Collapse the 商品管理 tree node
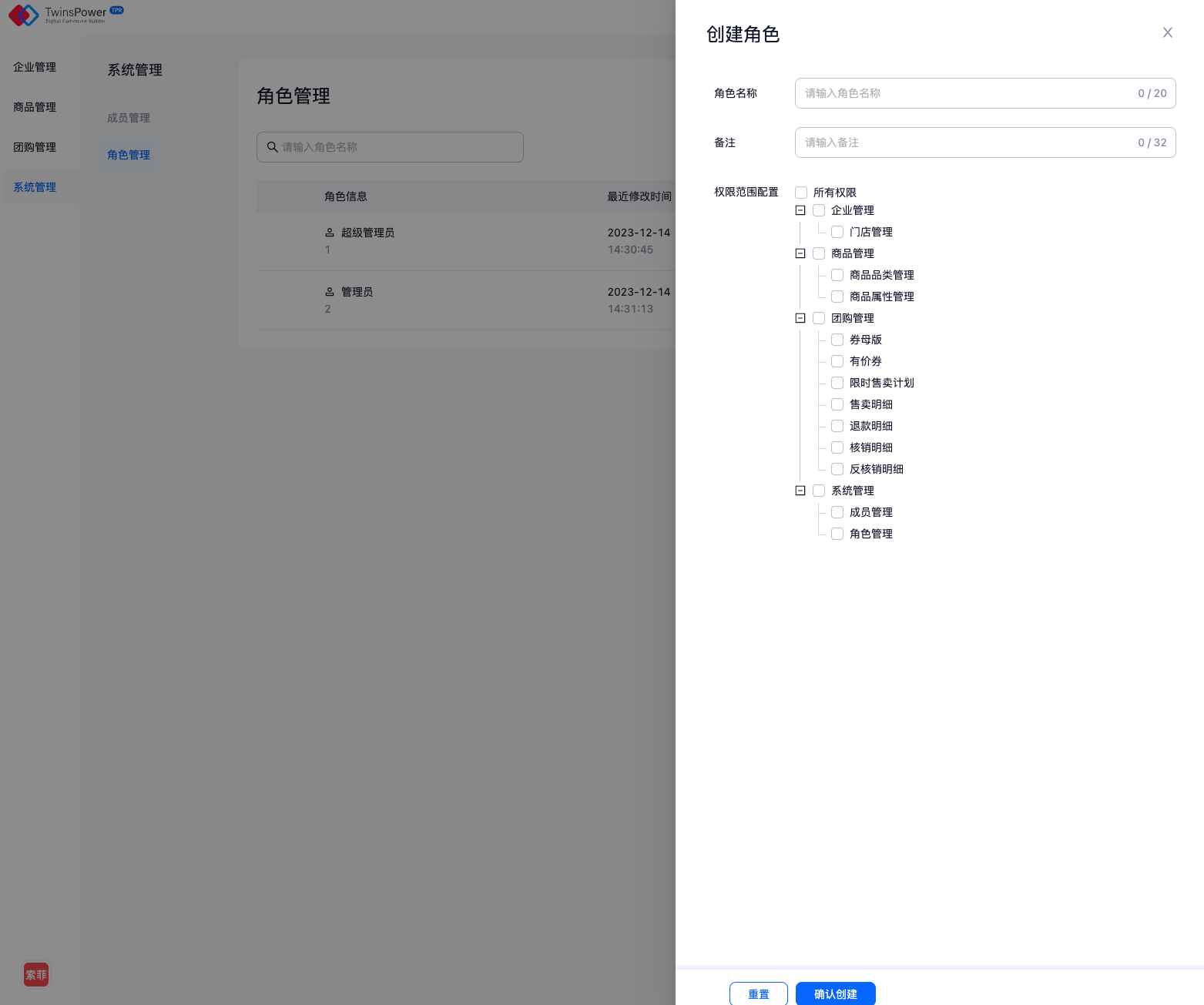The height and width of the screenshot is (1005, 1204). [x=800, y=253]
